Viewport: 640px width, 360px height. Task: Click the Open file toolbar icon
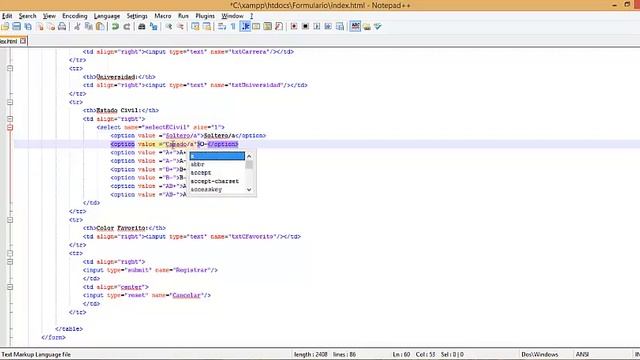tap(5, 27)
